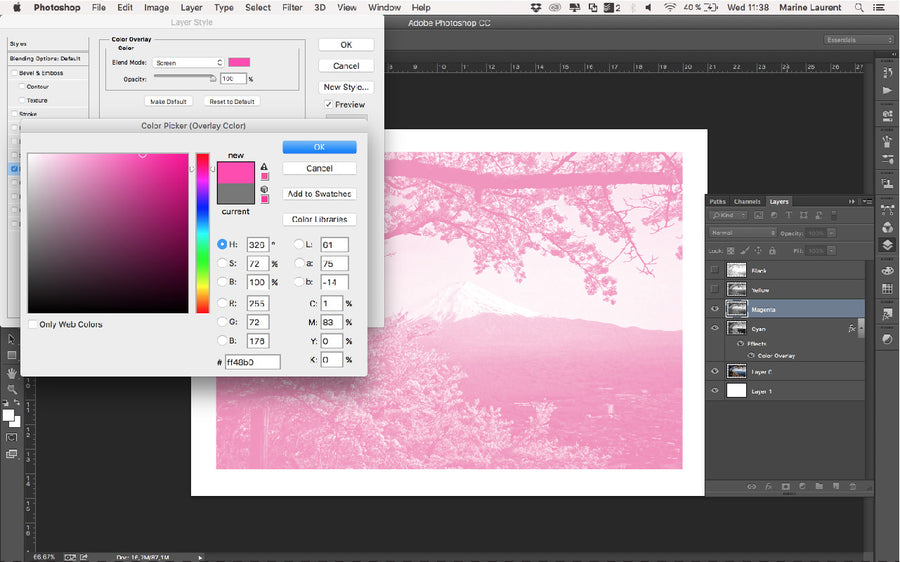Hide Layer 1 eye icon
Viewport: 900px width, 562px height.
click(x=715, y=391)
